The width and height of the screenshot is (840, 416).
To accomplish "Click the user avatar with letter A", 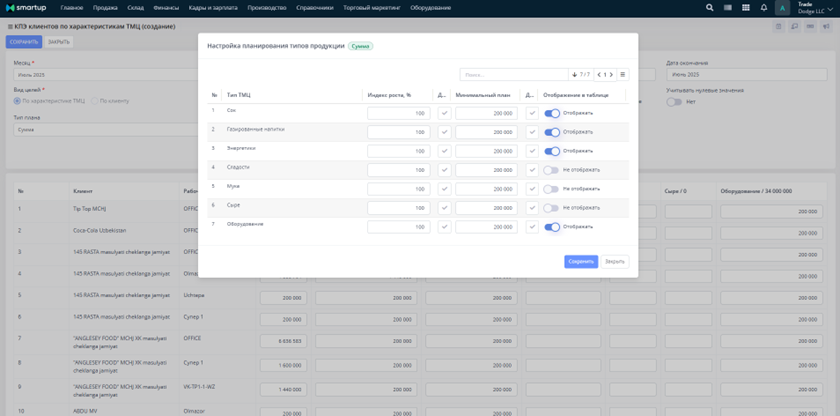I will pos(782,8).
